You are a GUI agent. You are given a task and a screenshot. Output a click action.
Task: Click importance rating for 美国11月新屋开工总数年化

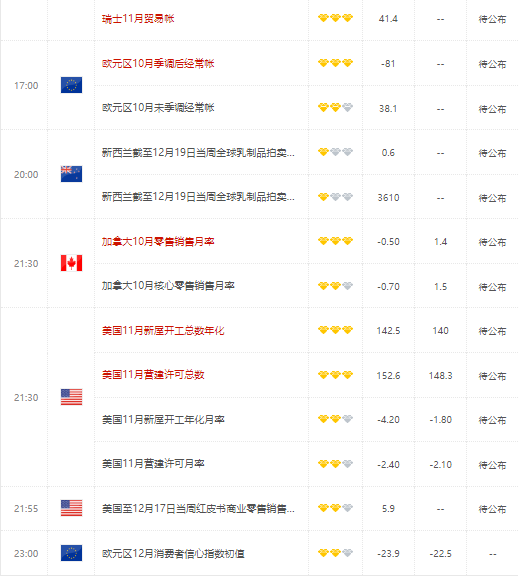(335, 330)
